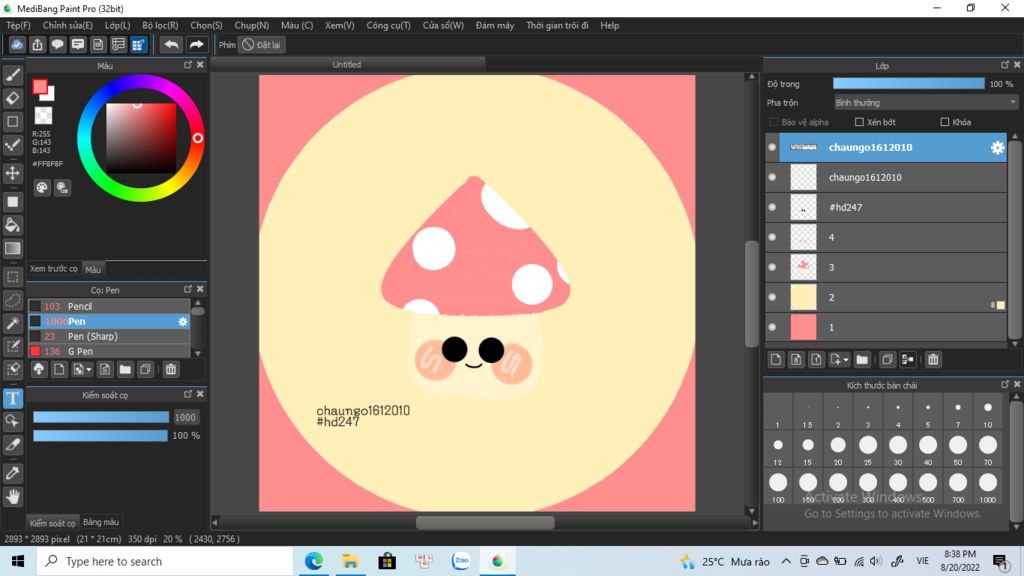Click the foreground color swatch
This screenshot has width=1024, height=576.
40,87
